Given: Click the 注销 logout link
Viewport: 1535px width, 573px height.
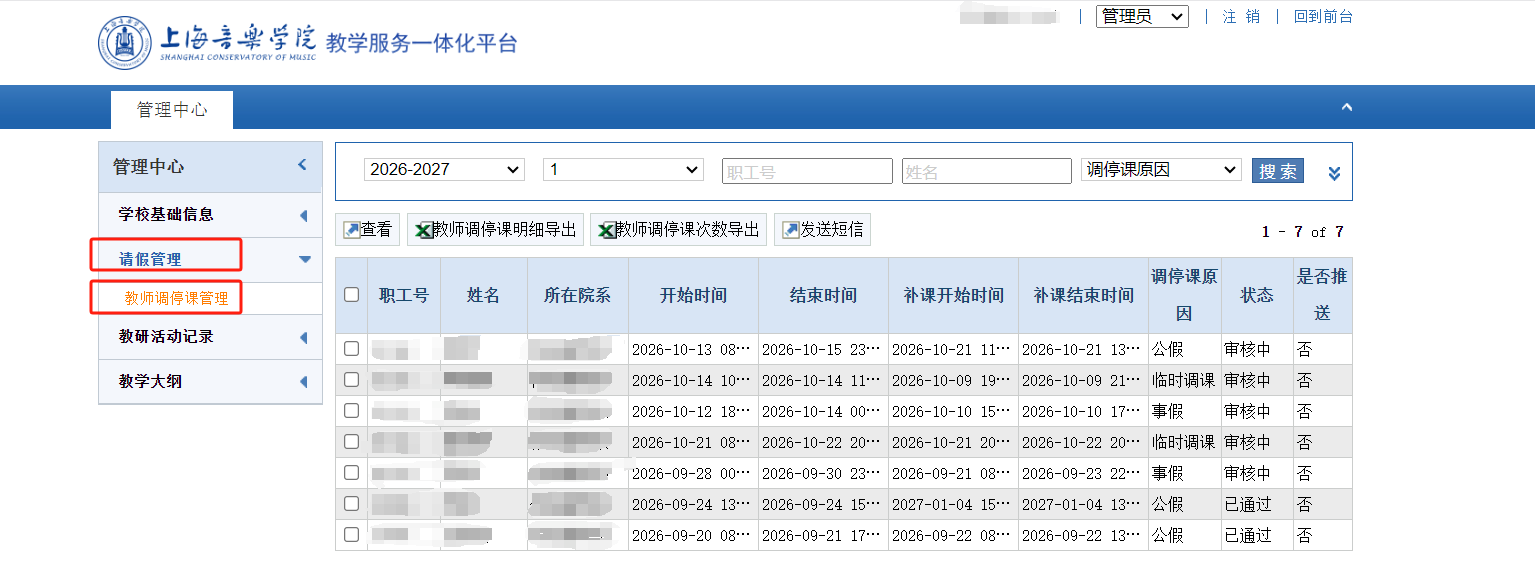Looking at the screenshot, I should point(1241,17).
